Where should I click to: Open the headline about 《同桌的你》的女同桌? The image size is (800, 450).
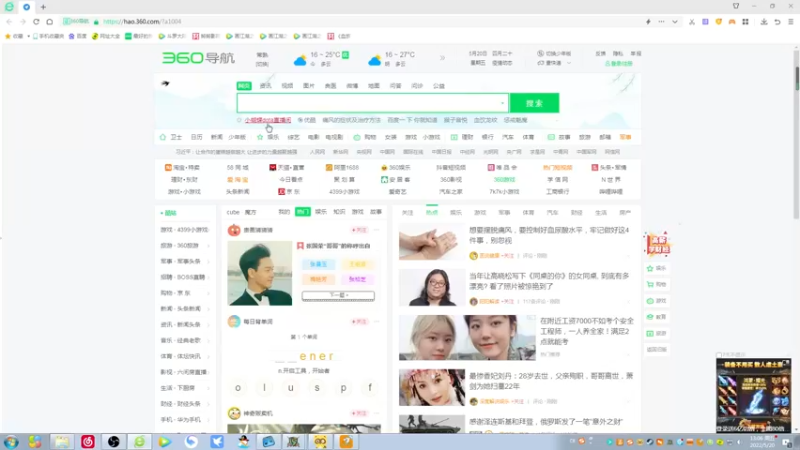tap(549, 281)
